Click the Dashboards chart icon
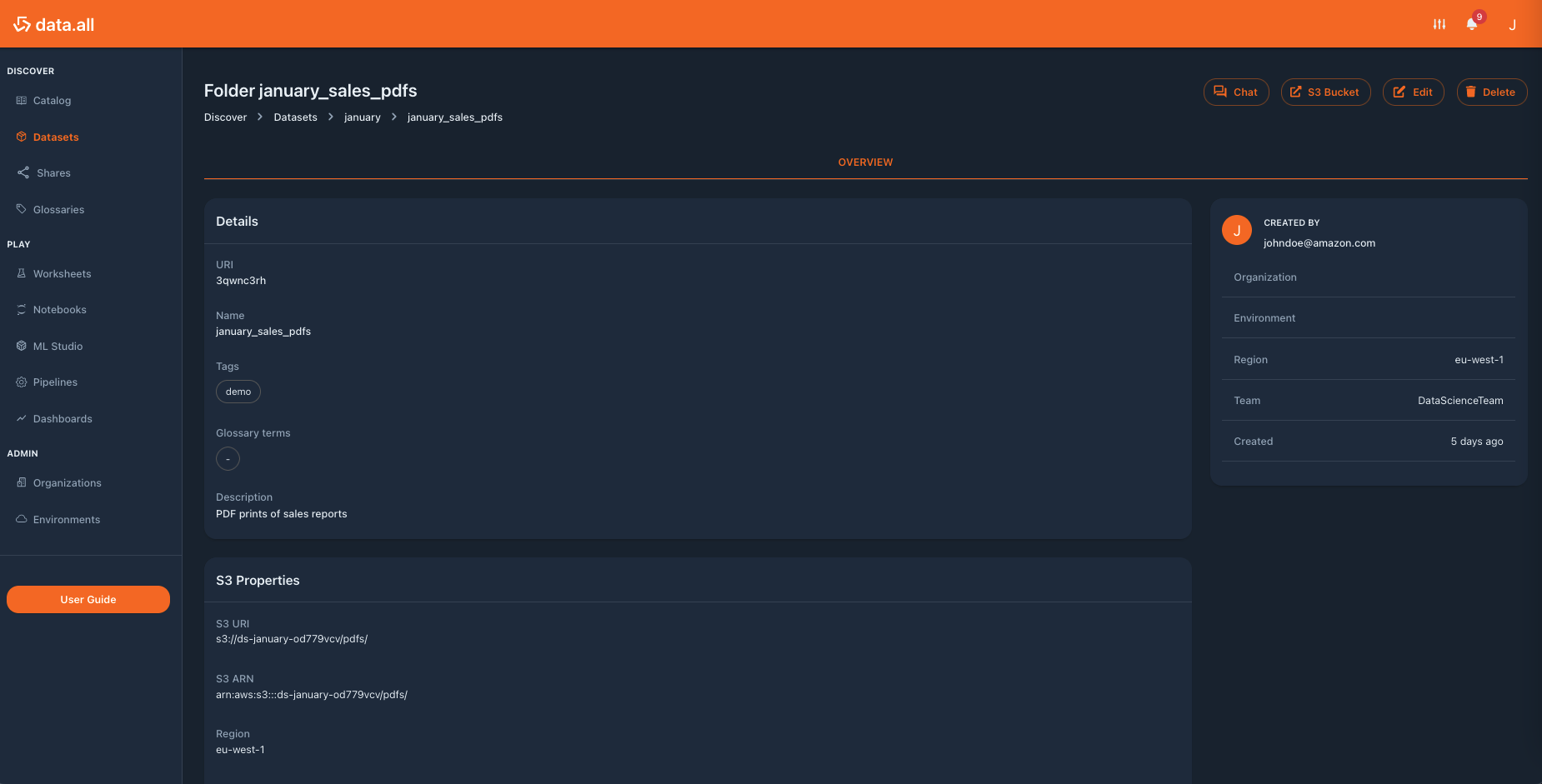1542x784 pixels. coord(22,418)
